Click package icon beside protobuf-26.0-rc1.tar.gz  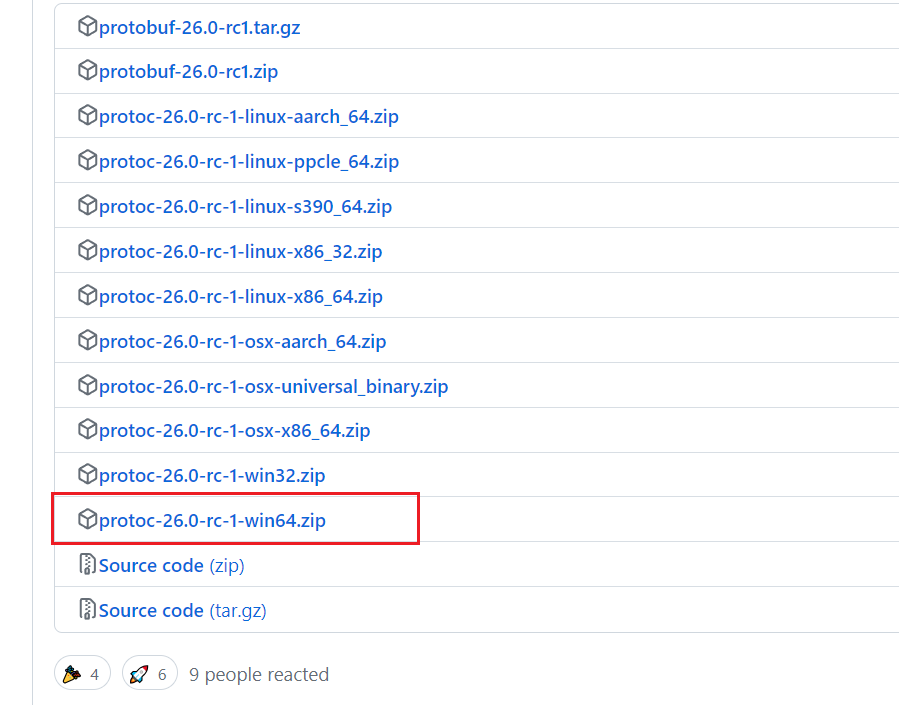tap(88, 27)
